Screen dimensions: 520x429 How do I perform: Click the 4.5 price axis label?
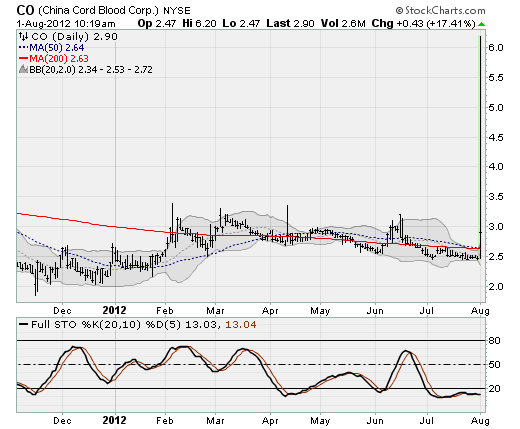pos(495,137)
